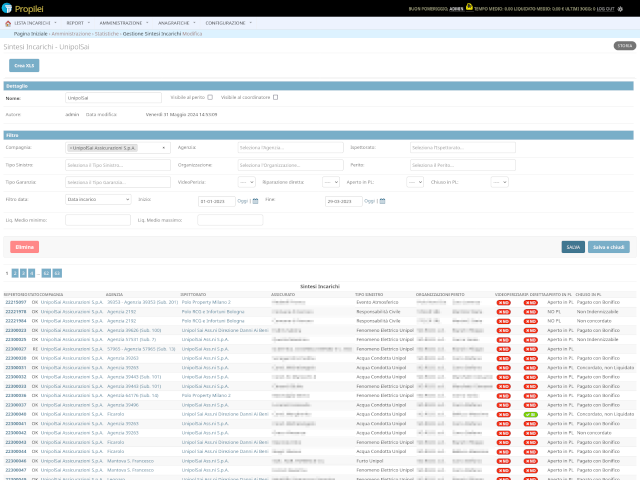Go to Pagina Iniziale breadcrumb

point(31,34)
